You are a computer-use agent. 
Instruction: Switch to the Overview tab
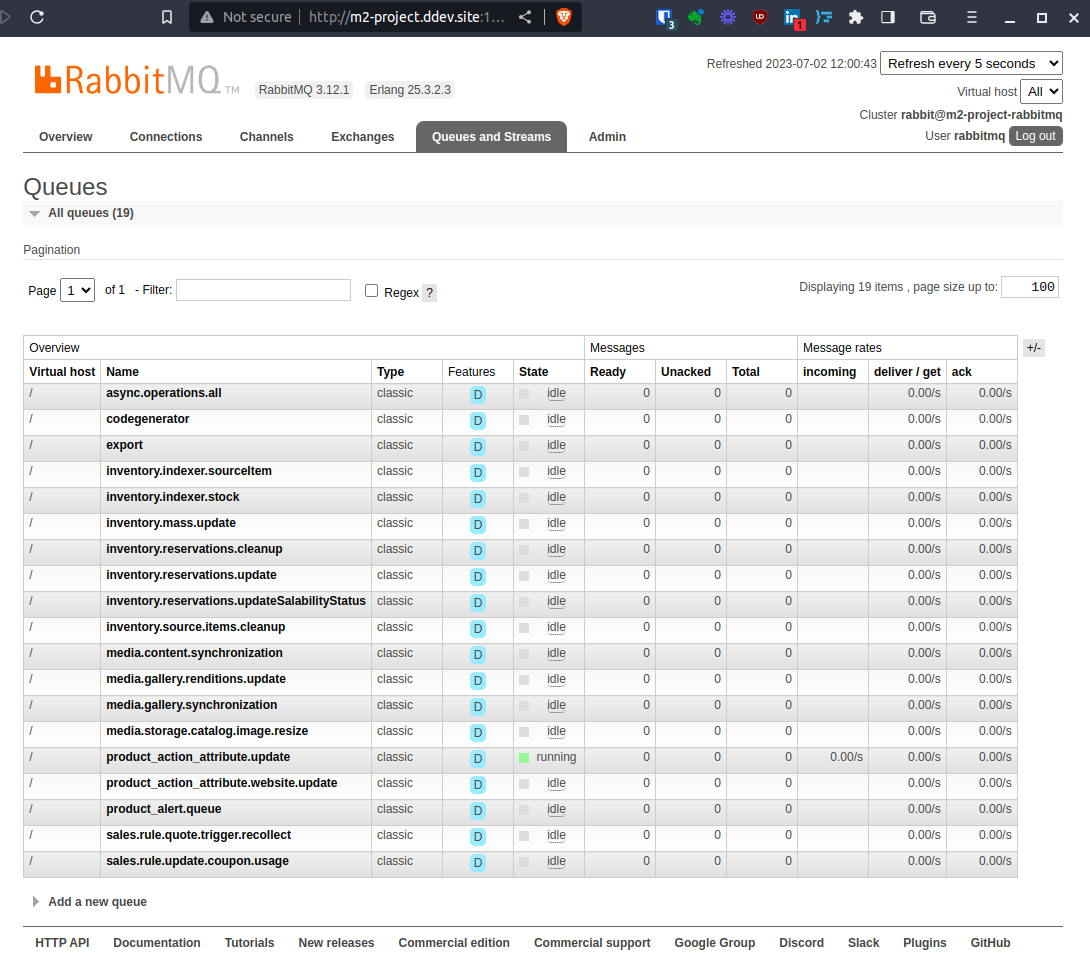(65, 137)
